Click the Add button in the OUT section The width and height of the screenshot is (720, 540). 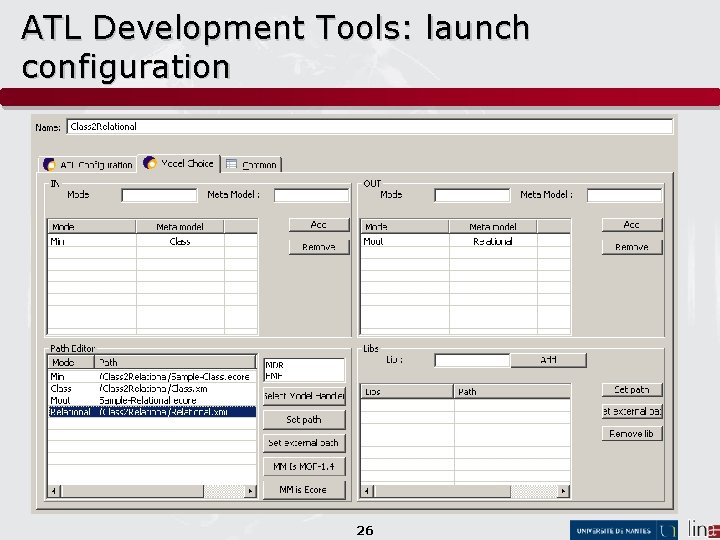pos(632,225)
